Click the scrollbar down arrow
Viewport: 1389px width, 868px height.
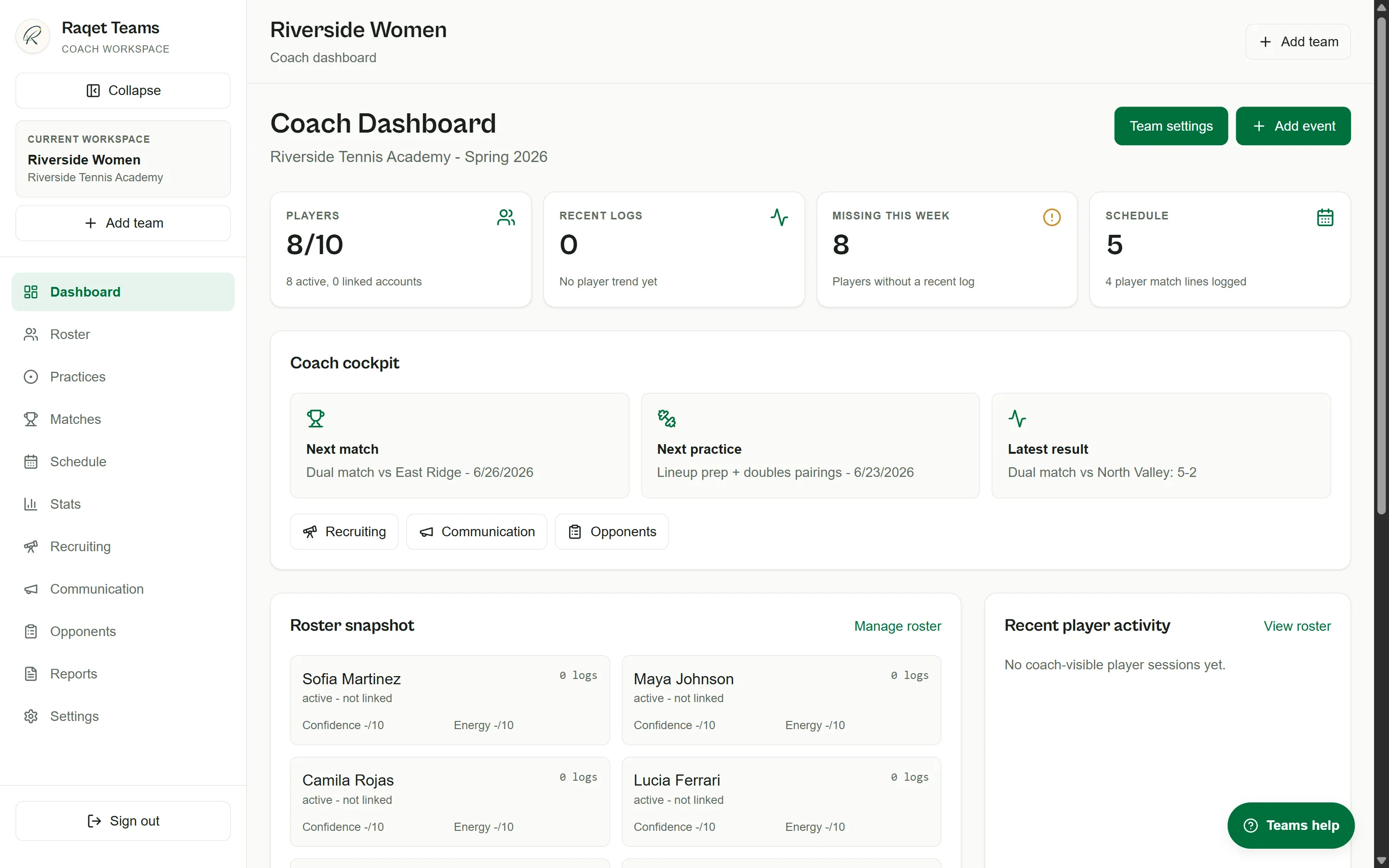tap(1382, 861)
